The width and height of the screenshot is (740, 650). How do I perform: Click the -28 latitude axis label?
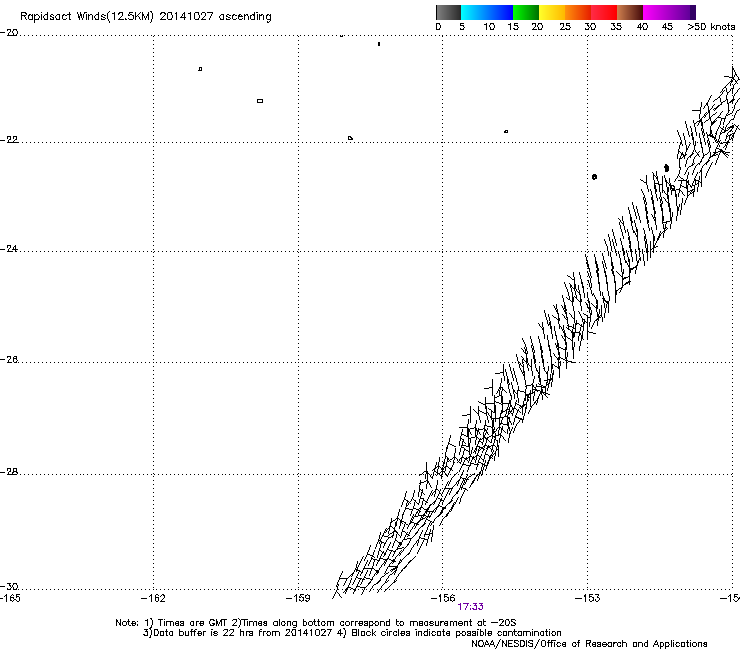pos(9,472)
